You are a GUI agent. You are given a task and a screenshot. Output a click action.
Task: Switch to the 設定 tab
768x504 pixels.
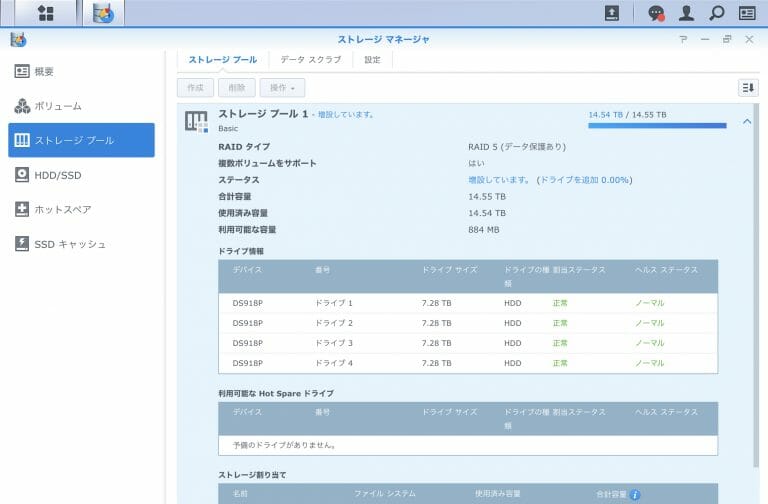(x=372, y=60)
